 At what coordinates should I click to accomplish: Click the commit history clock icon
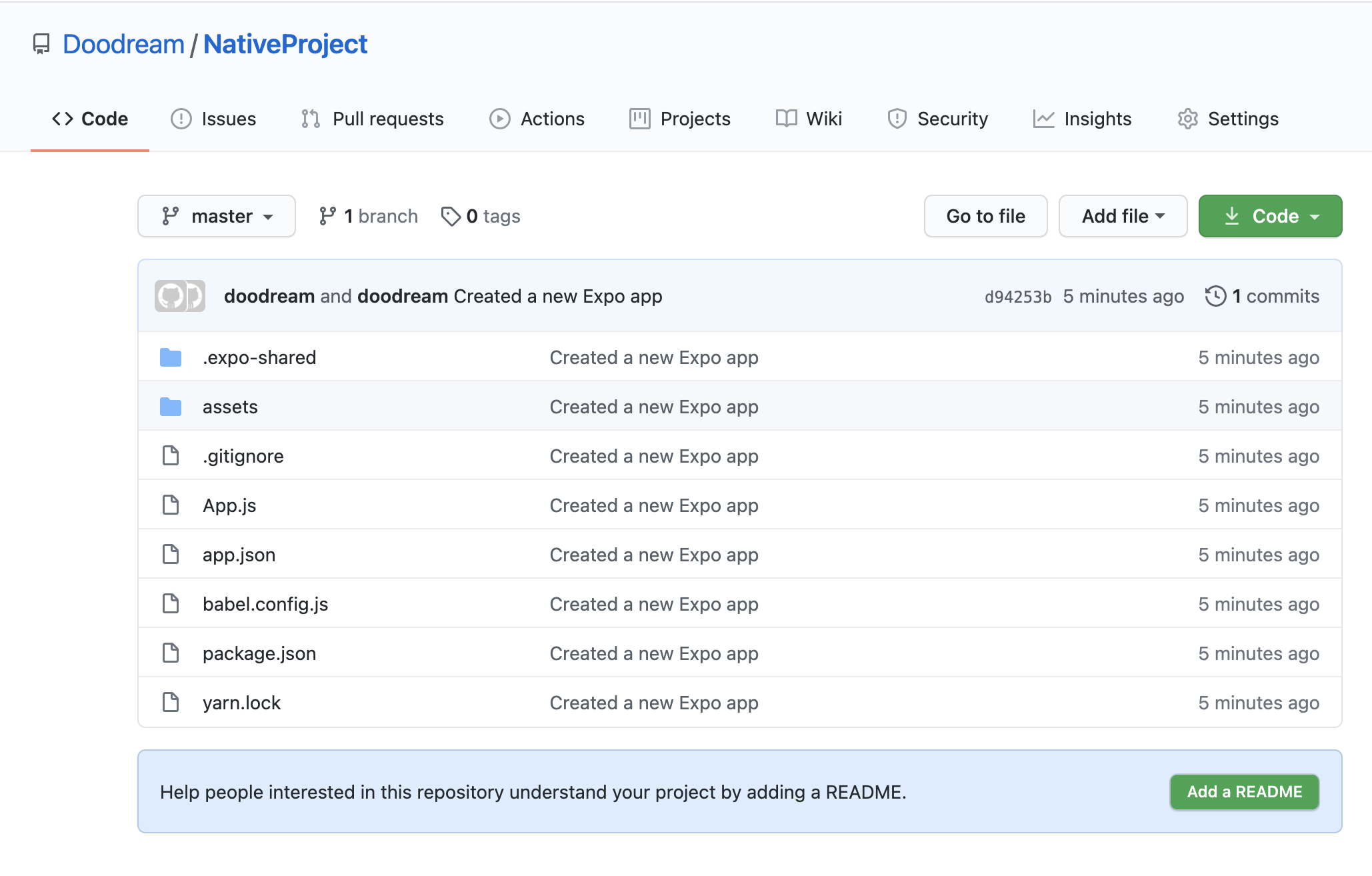pyautogui.click(x=1215, y=296)
